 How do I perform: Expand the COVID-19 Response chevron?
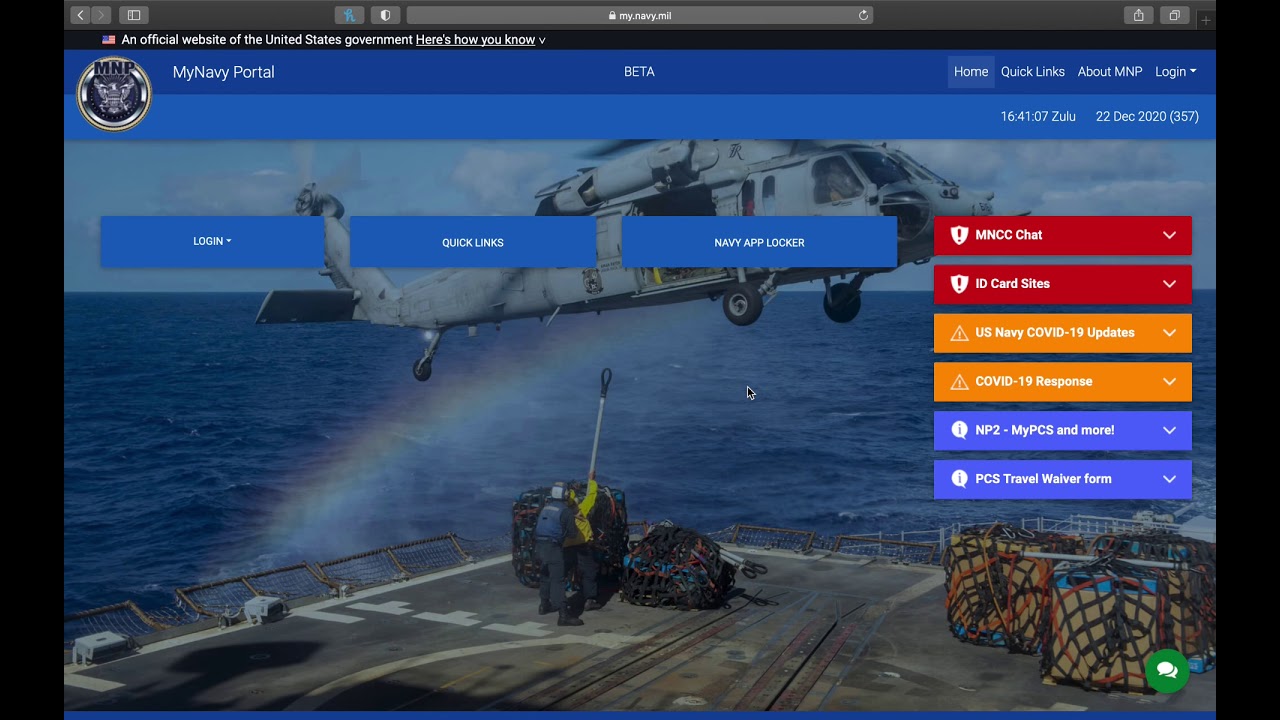pyautogui.click(x=1169, y=382)
